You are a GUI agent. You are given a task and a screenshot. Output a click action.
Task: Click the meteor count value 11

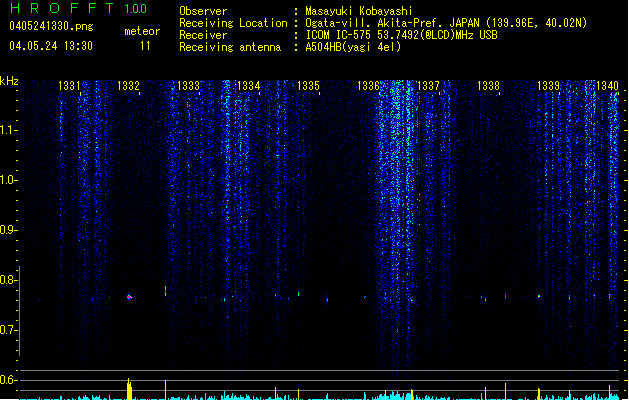coord(145,46)
